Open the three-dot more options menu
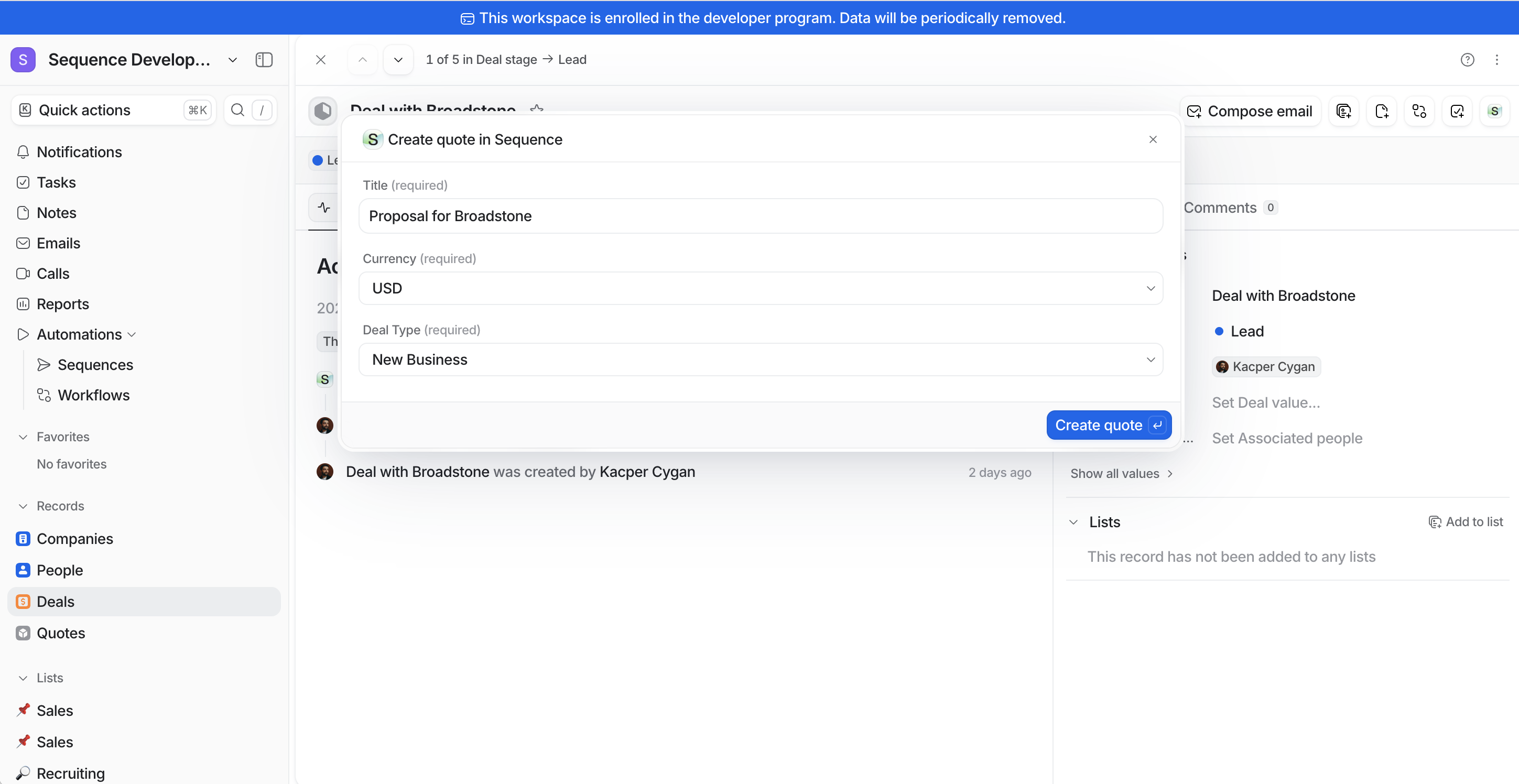The height and width of the screenshot is (784, 1519). tap(1496, 60)
